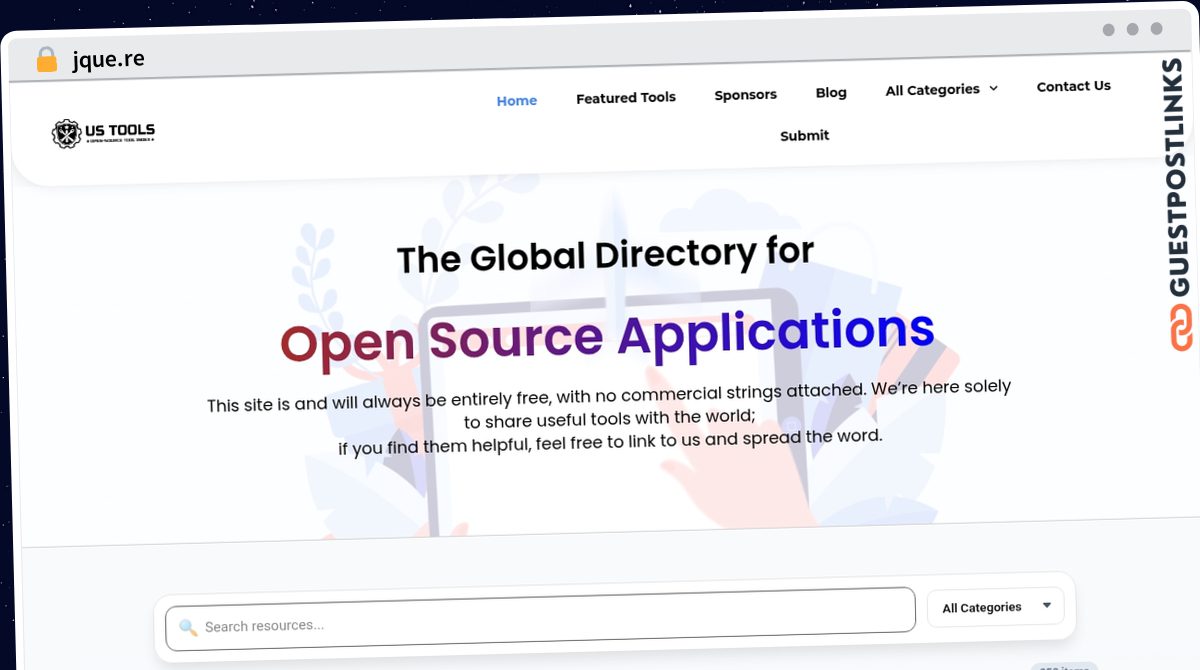Expand the All Categories navigation menu

pos(942,90)
